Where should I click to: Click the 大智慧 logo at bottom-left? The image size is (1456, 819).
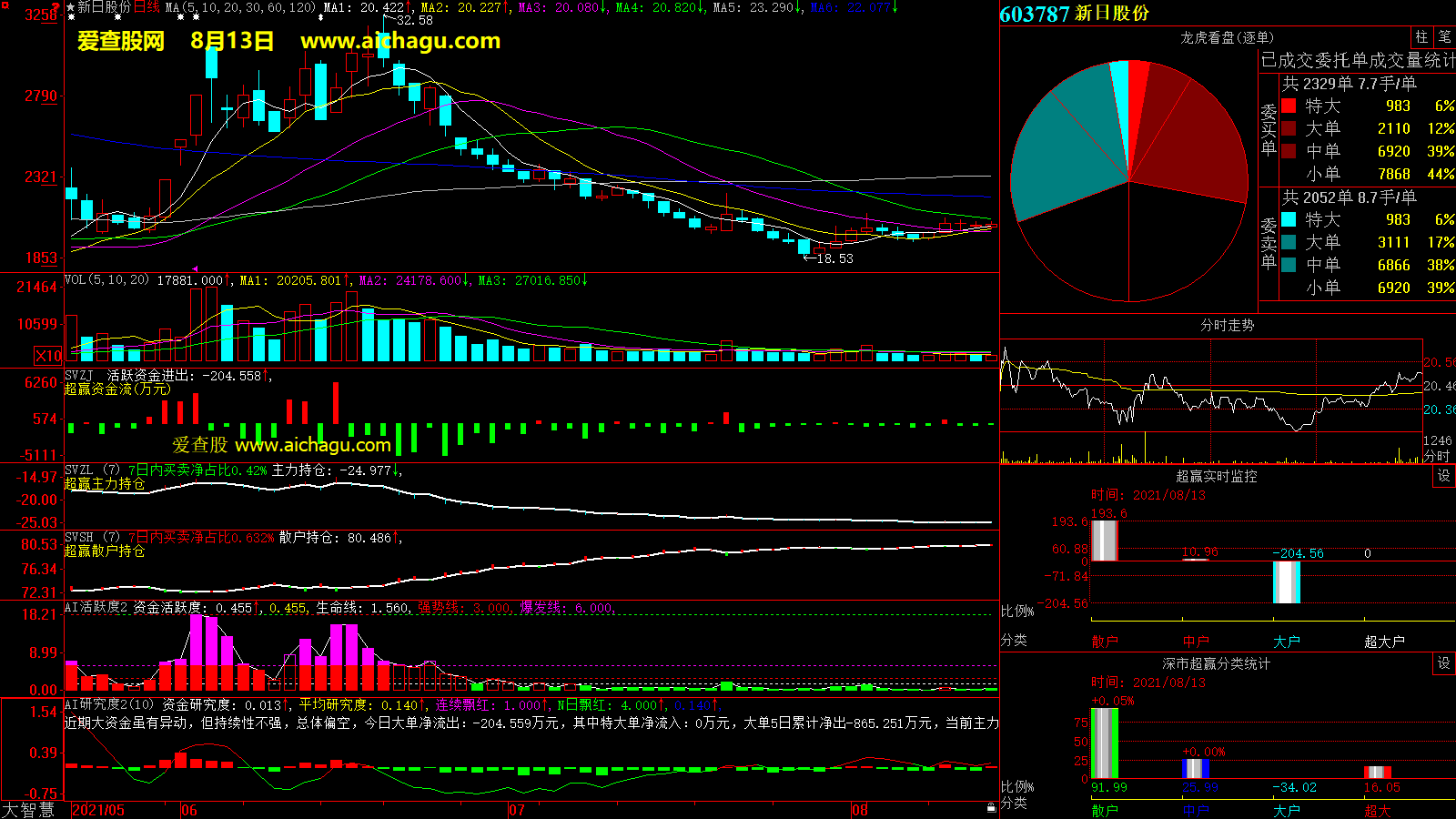pos(28,810)
